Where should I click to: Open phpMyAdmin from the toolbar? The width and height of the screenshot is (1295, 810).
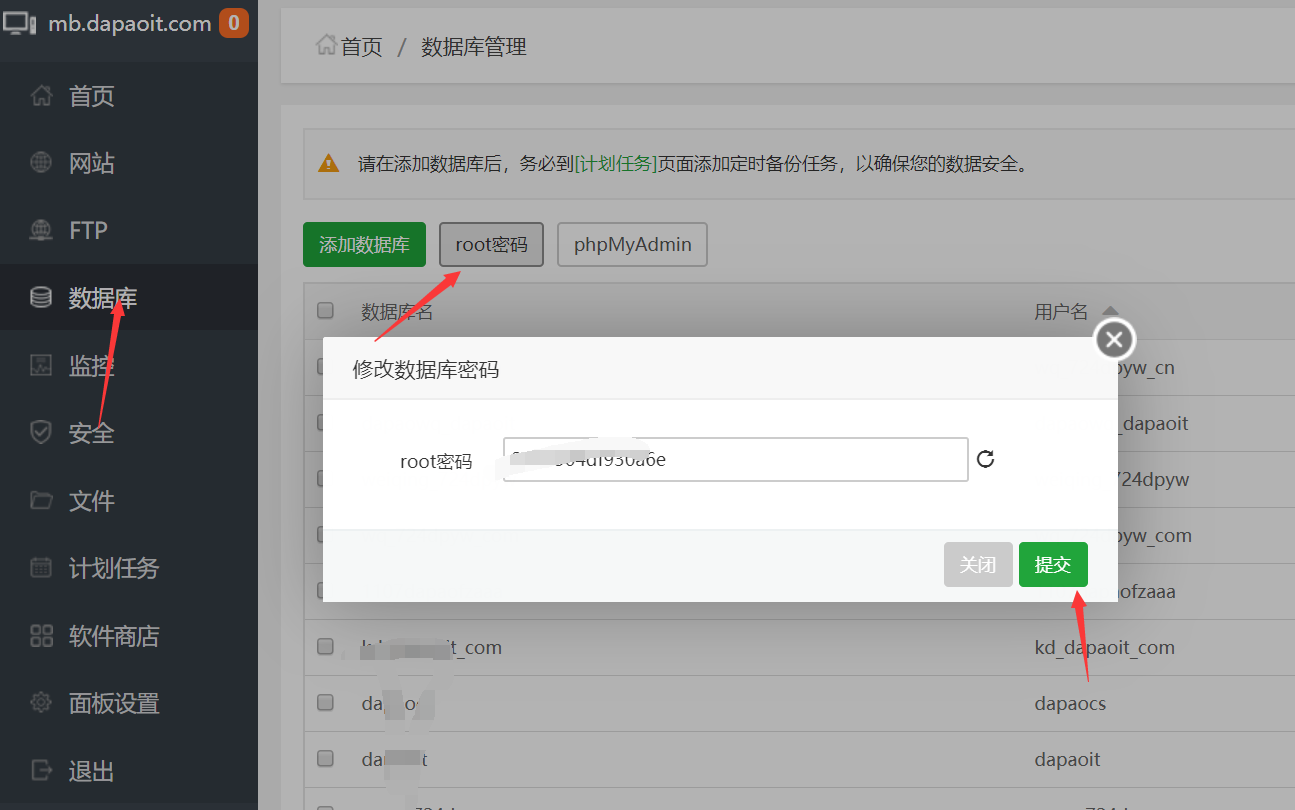coord(632,244)
